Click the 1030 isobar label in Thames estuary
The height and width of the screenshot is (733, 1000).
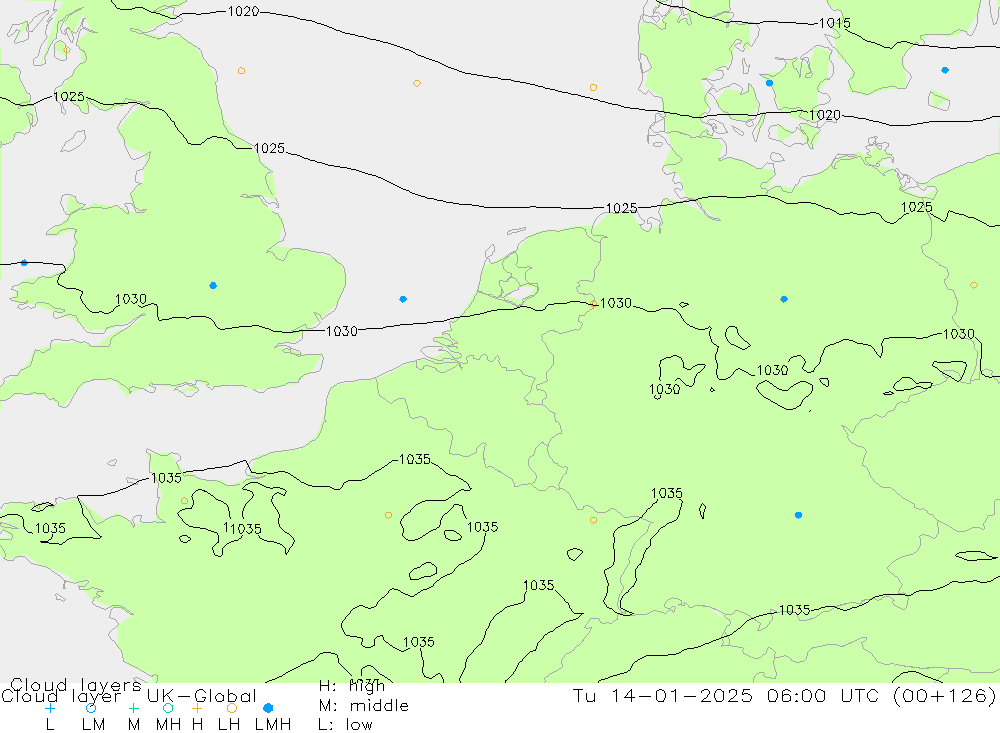[342, 331]
